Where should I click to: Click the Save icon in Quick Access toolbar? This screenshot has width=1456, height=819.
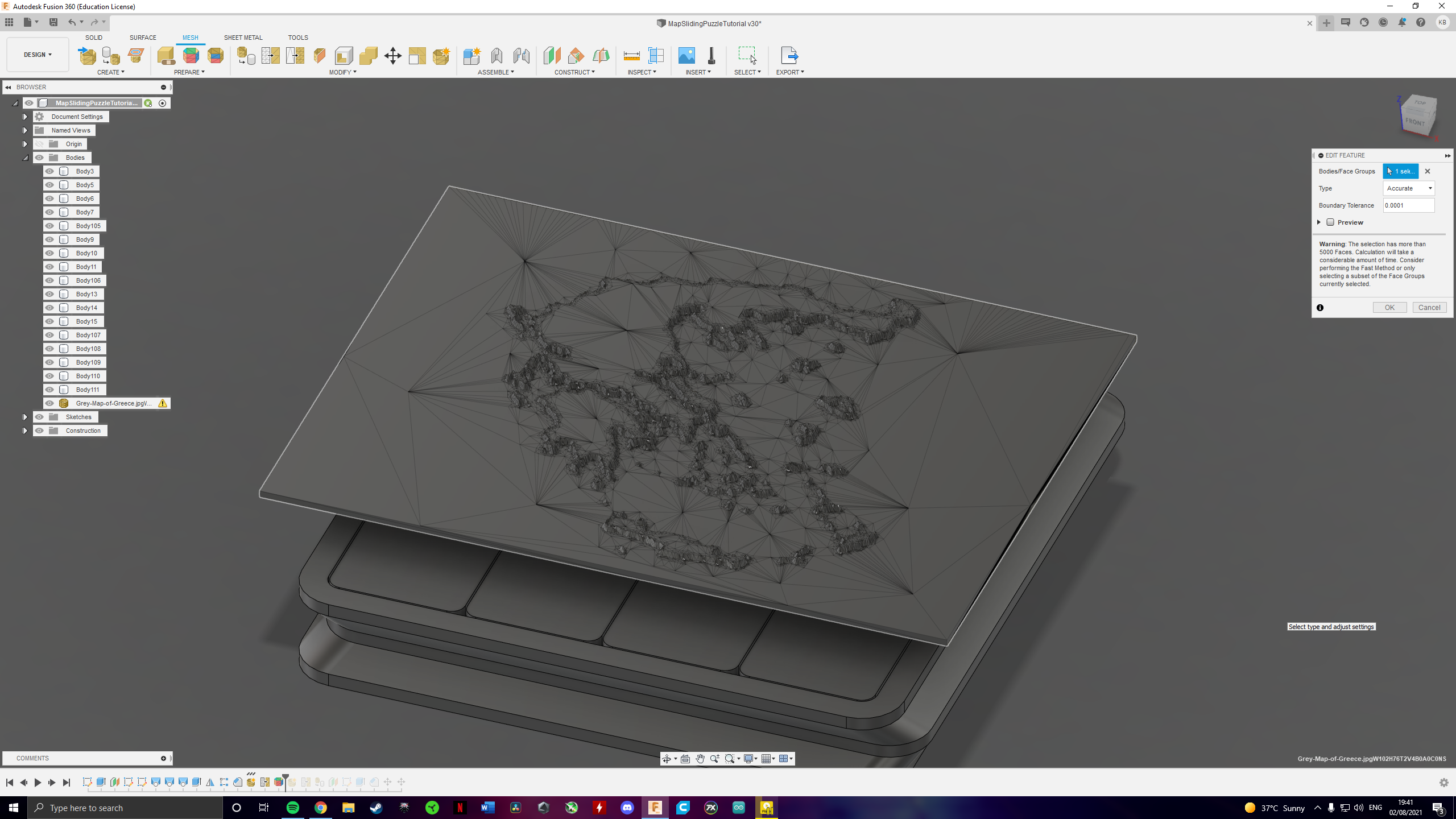pos(54,22)
